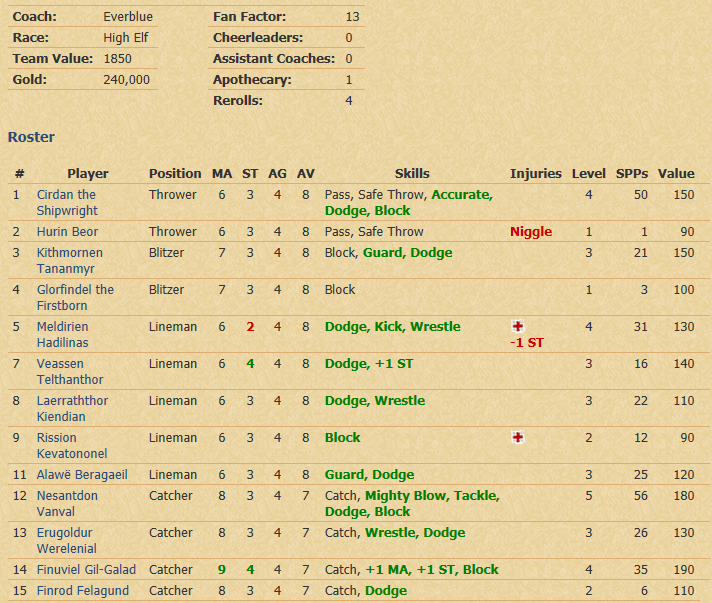Click the Gold amount 240,000
The width and height of the screenshot is (712, 603).
(x=127, y=80)
